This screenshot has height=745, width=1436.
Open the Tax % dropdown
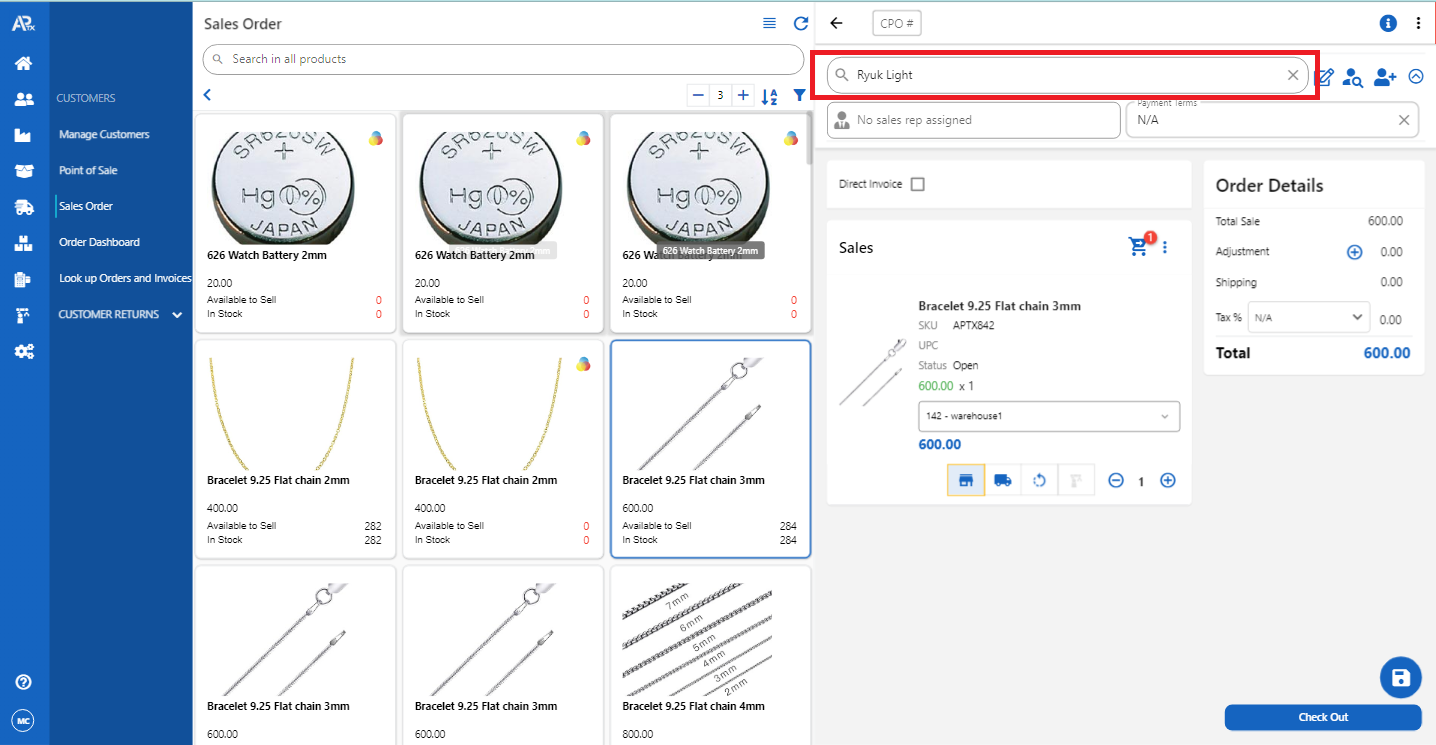click(1308, 317)
